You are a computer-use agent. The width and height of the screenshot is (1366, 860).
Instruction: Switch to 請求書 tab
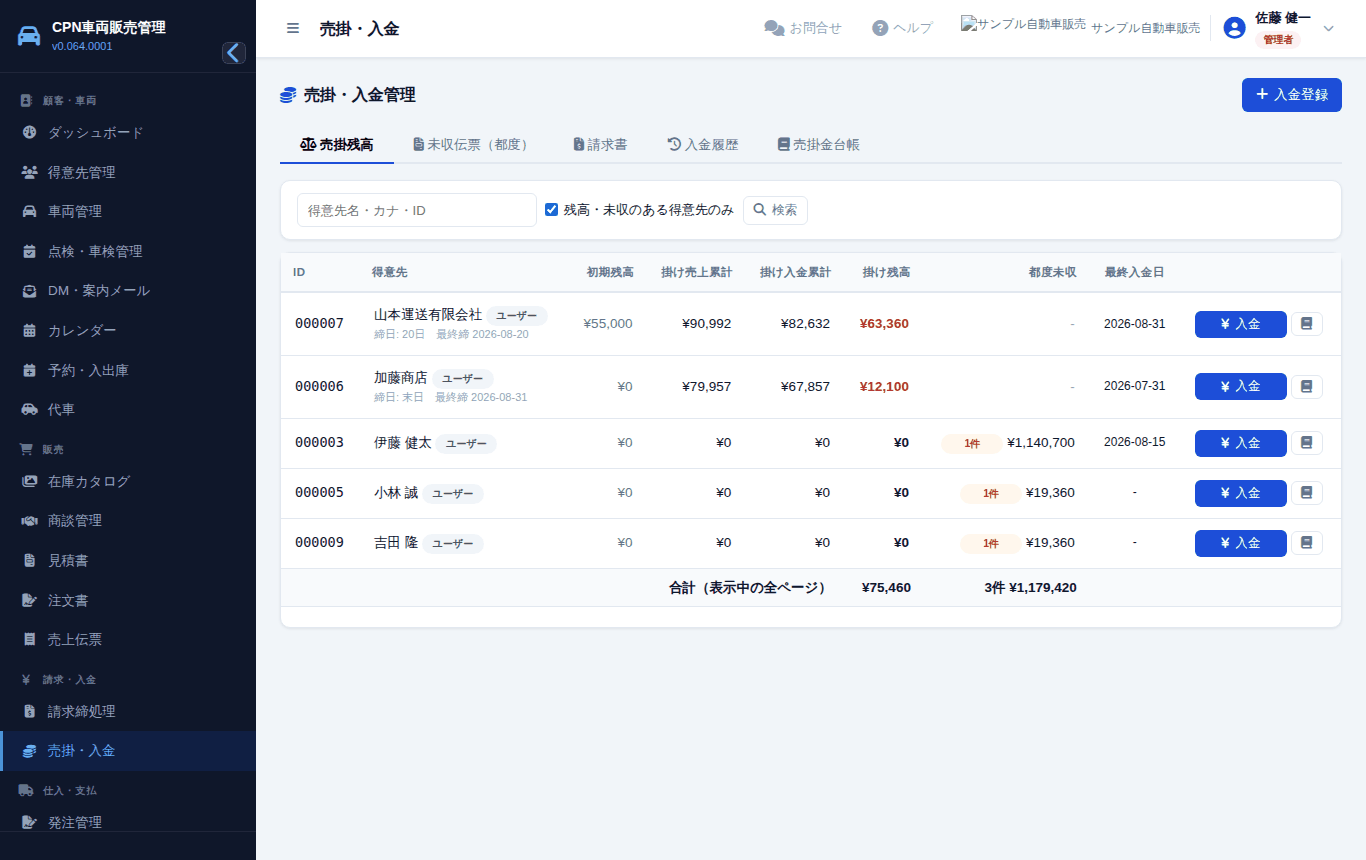click(x=600, y=145)
